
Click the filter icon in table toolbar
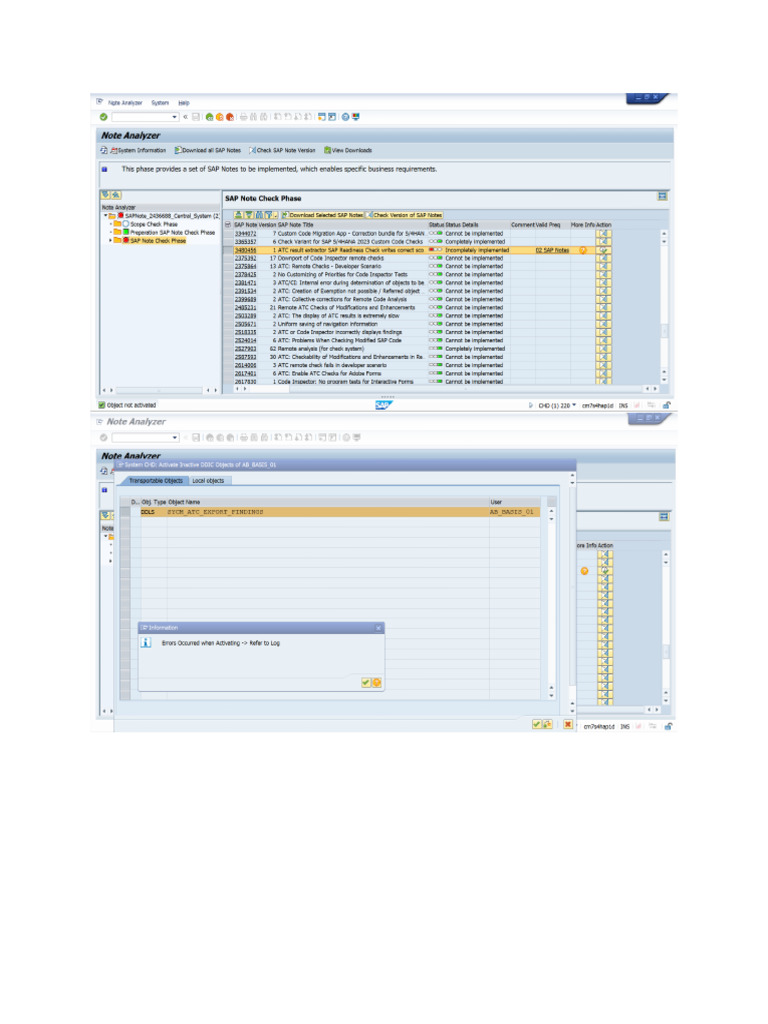coord(269,215)
